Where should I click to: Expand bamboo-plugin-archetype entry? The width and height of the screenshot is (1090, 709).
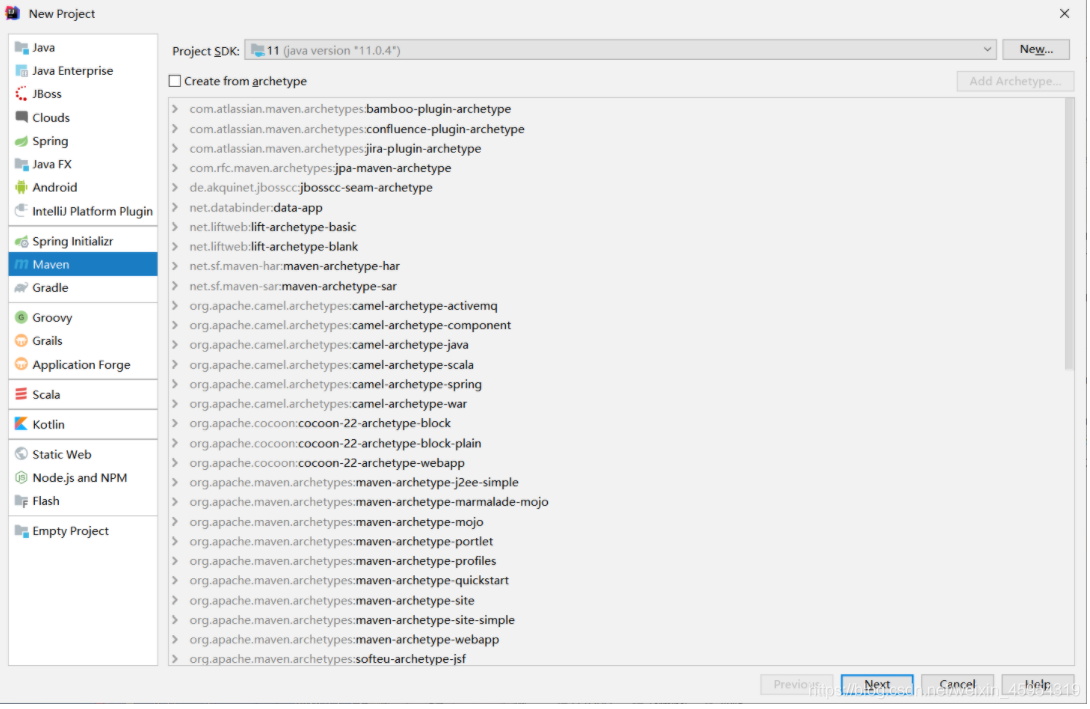(x=175, y=109)
